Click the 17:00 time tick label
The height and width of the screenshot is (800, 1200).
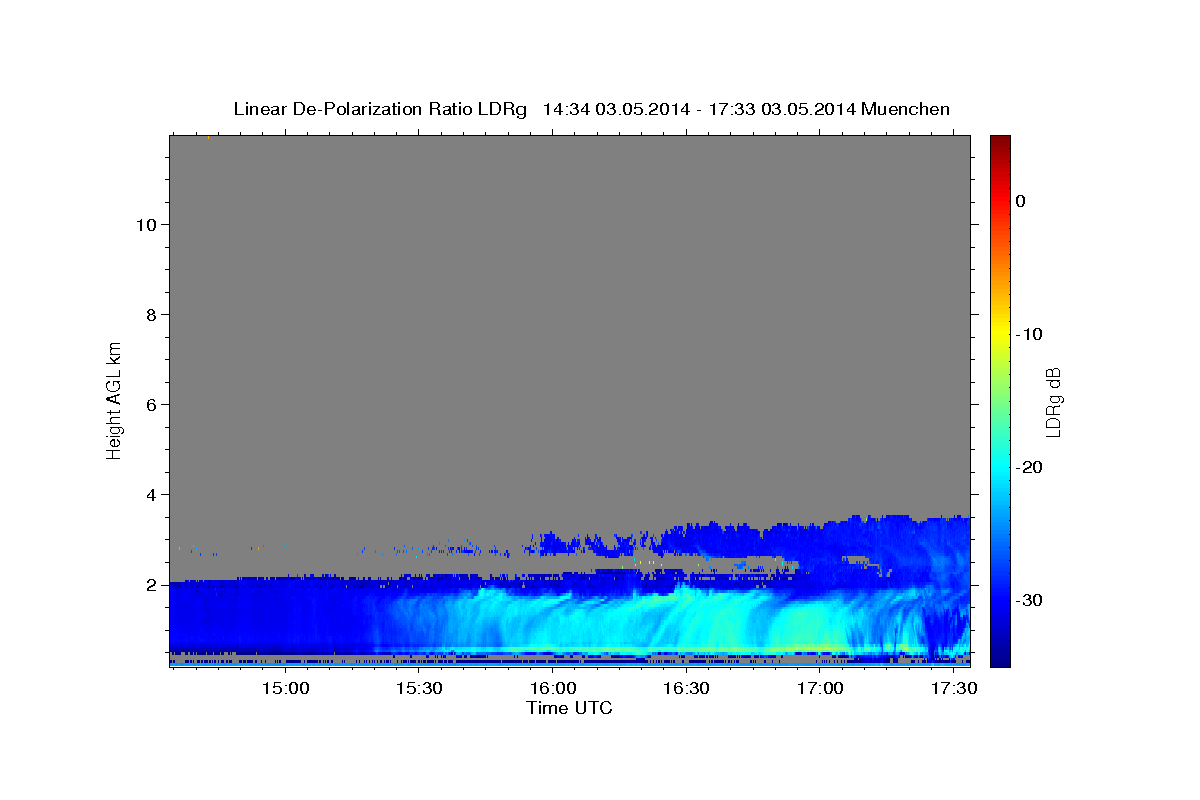tap(820, 690)
